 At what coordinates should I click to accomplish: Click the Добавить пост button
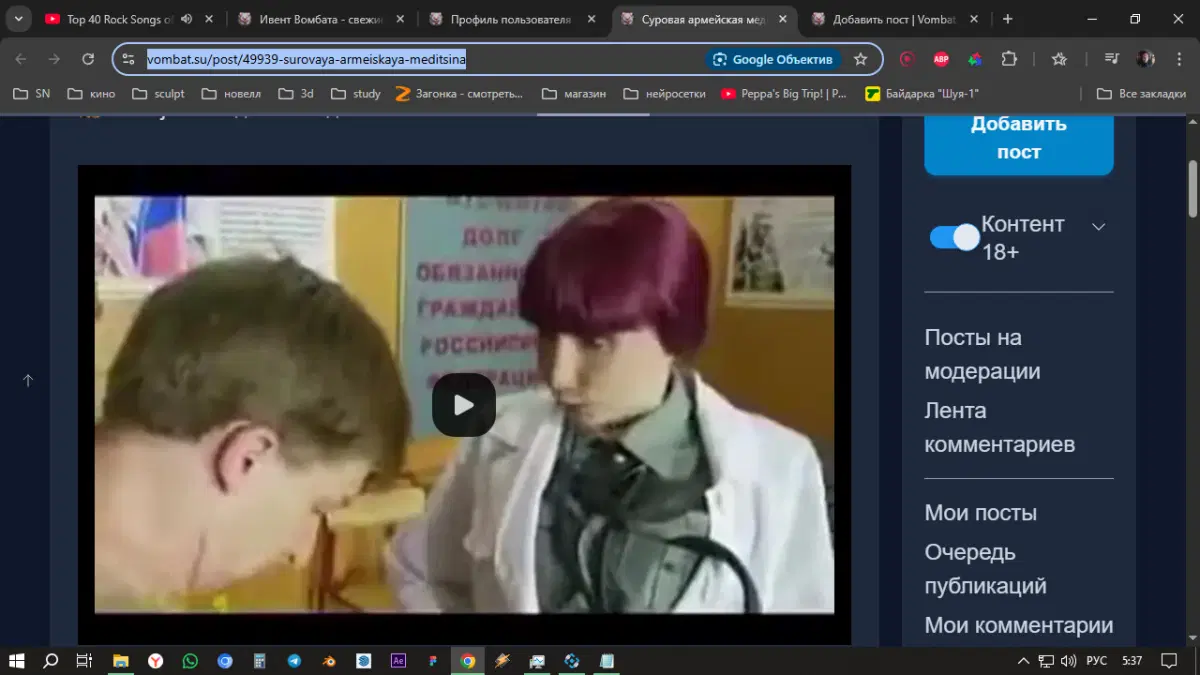tap(1018, 138)
